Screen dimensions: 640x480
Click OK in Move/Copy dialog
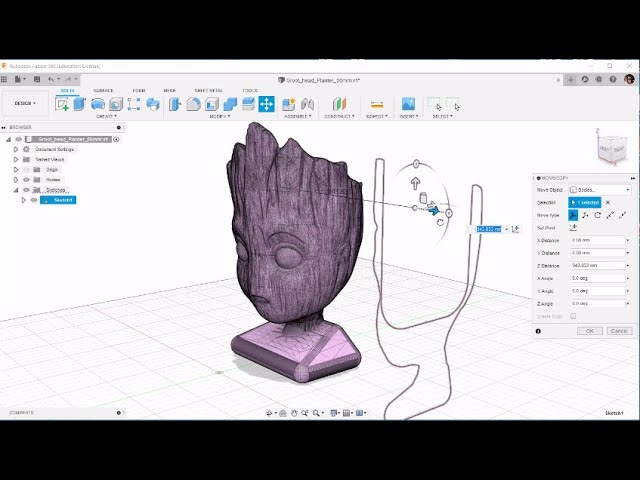pos(590,331)
